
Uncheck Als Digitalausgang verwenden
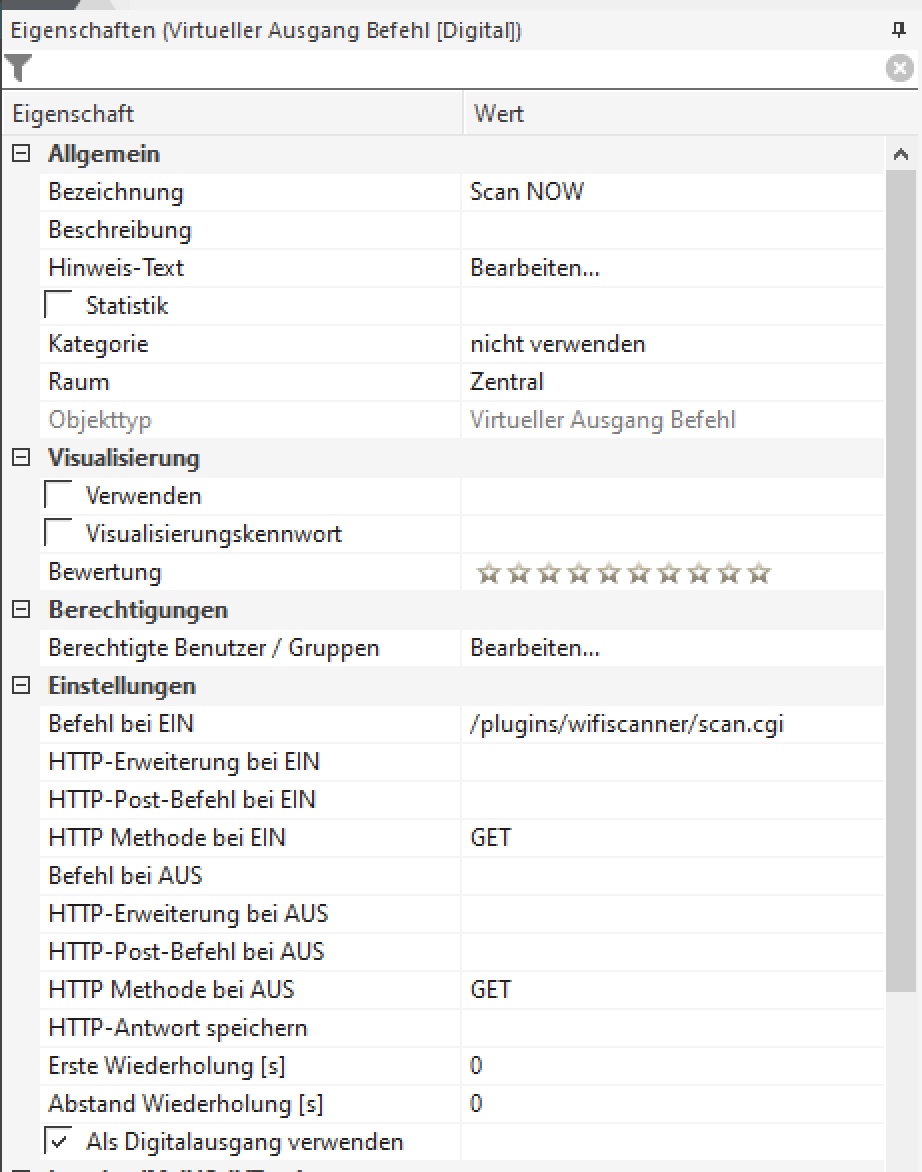(x=59, y=1142)
